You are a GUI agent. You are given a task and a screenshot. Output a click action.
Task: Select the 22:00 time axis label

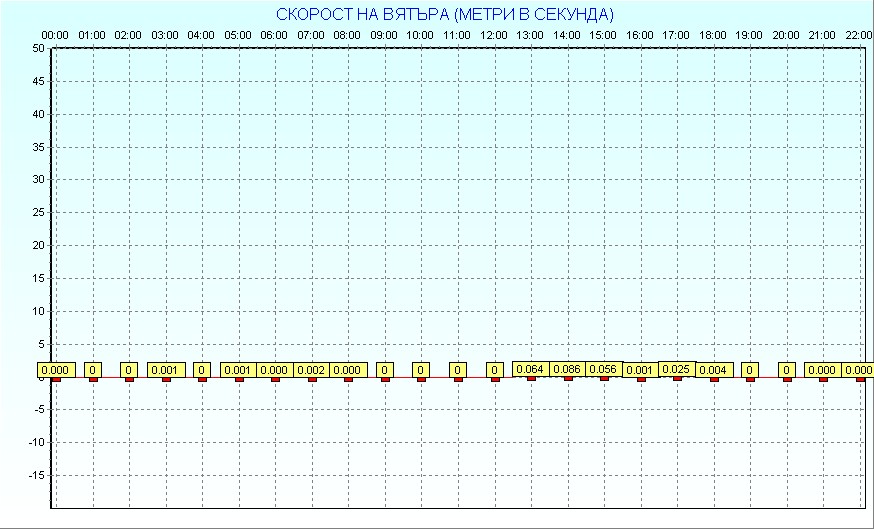858,35
